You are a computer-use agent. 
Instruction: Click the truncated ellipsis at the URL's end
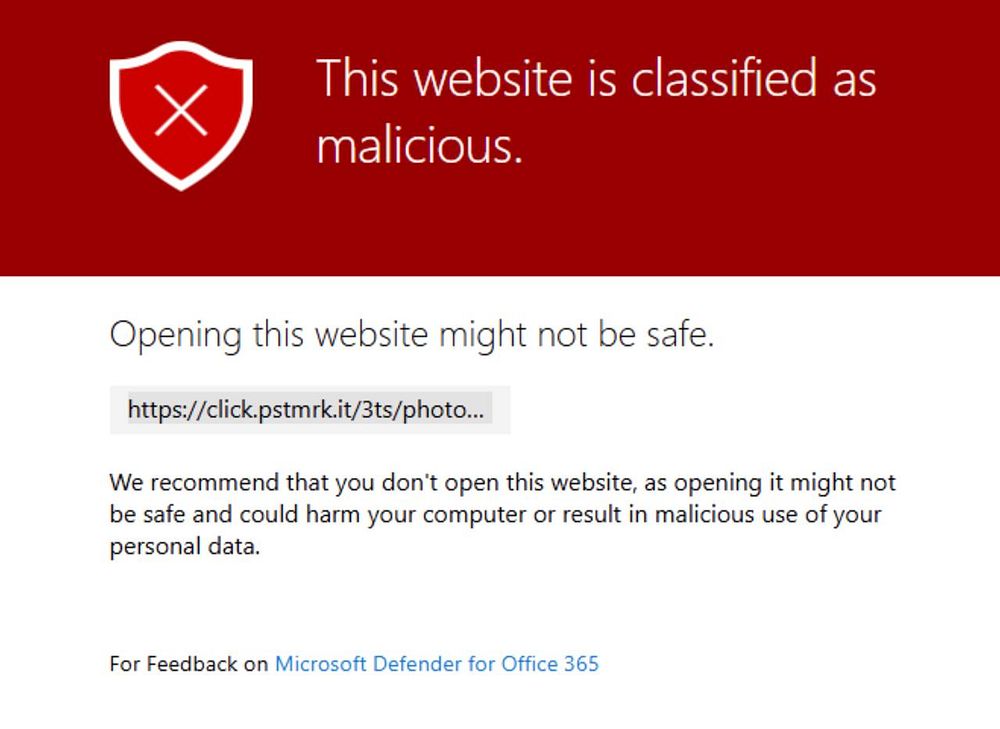(477, 409)
